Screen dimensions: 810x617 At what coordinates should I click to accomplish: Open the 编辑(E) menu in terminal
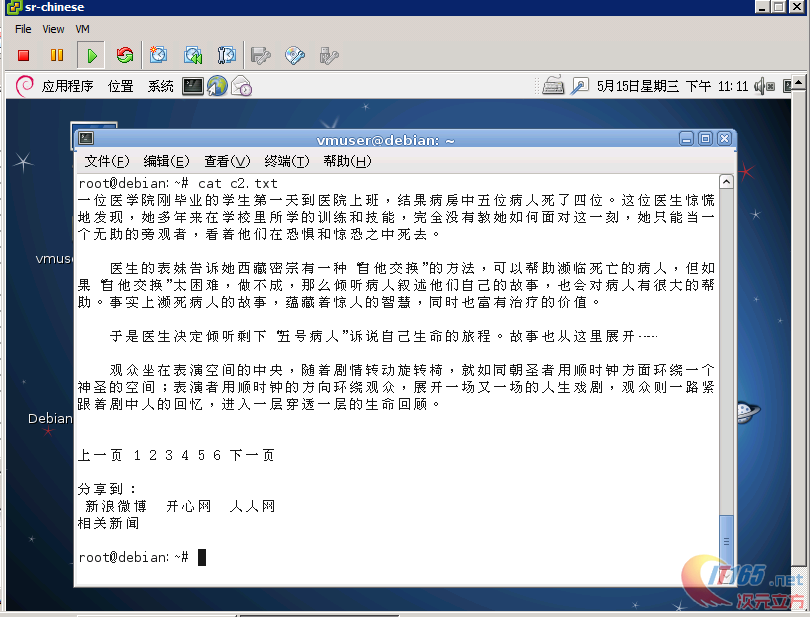[166, 162]
